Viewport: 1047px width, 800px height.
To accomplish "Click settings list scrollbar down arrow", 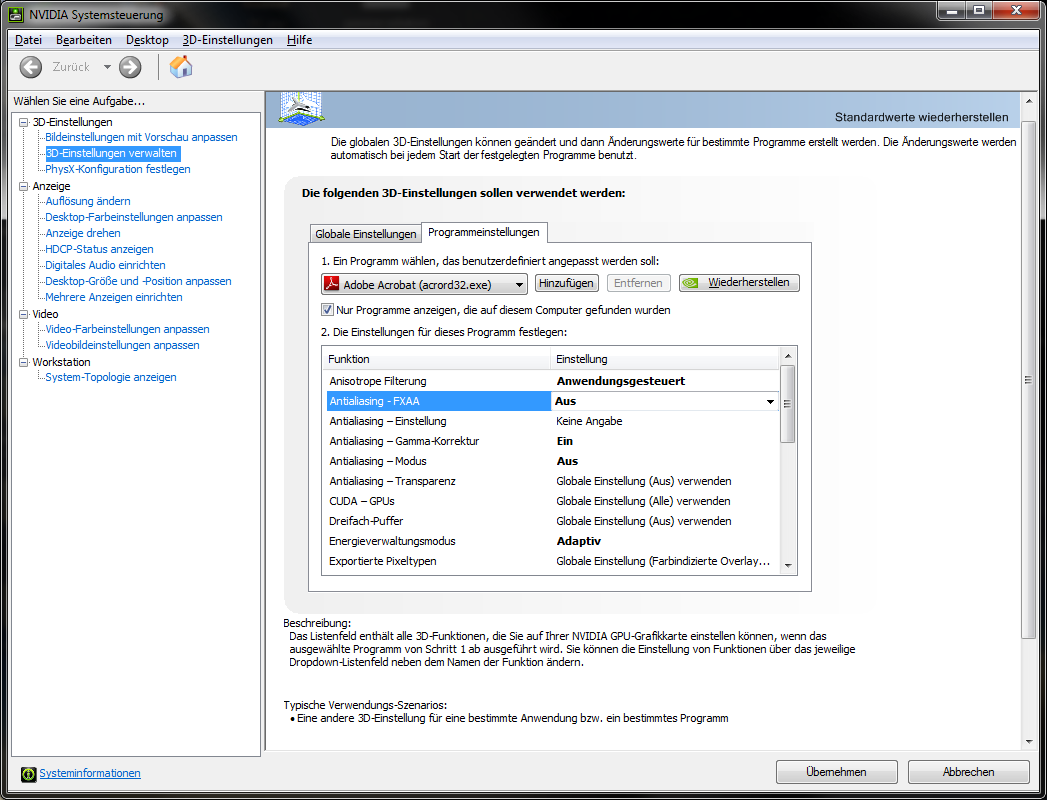I will click(x=788, y=566).
